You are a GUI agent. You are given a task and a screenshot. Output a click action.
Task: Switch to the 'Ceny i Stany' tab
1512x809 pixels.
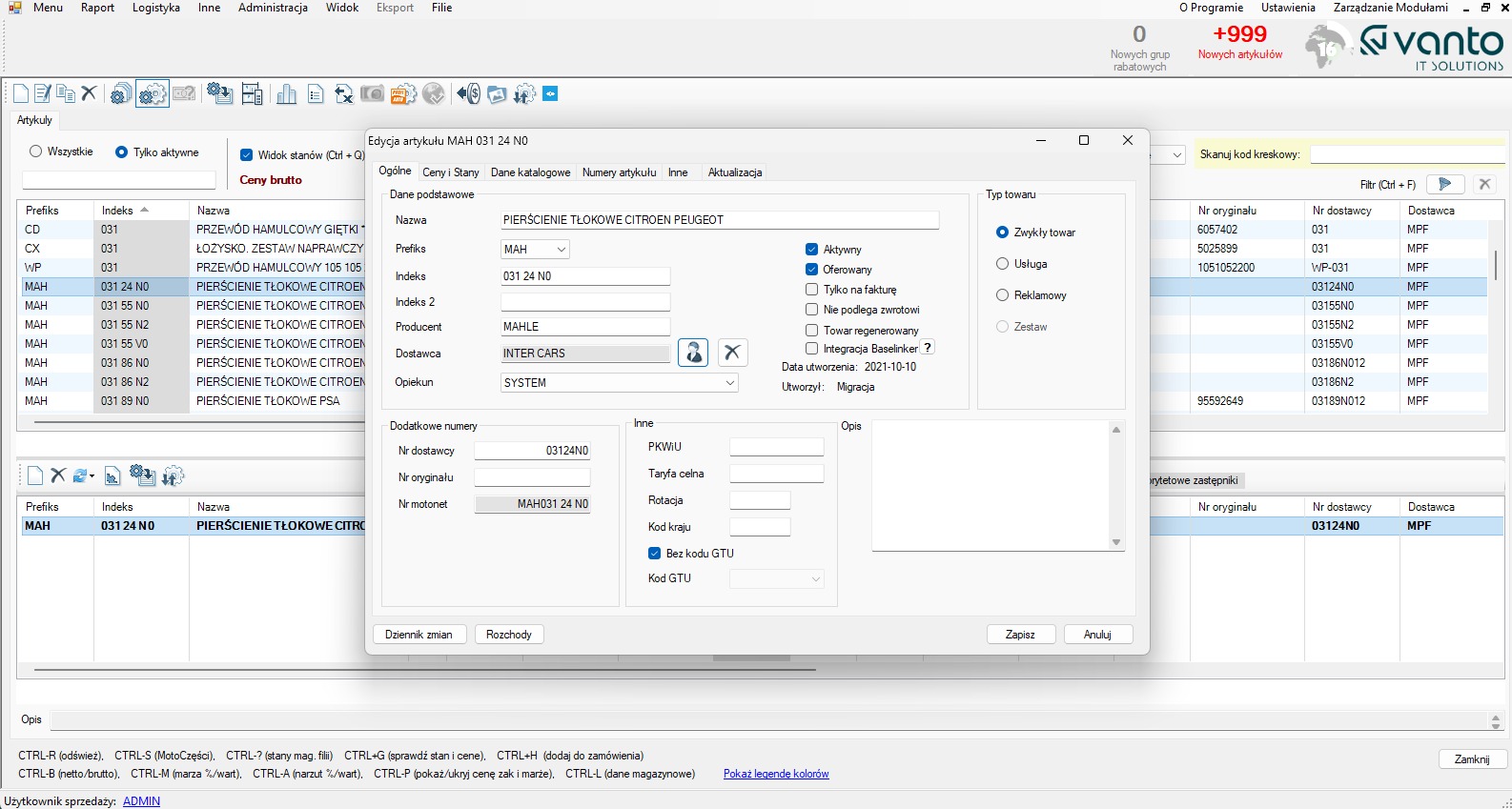450,172
